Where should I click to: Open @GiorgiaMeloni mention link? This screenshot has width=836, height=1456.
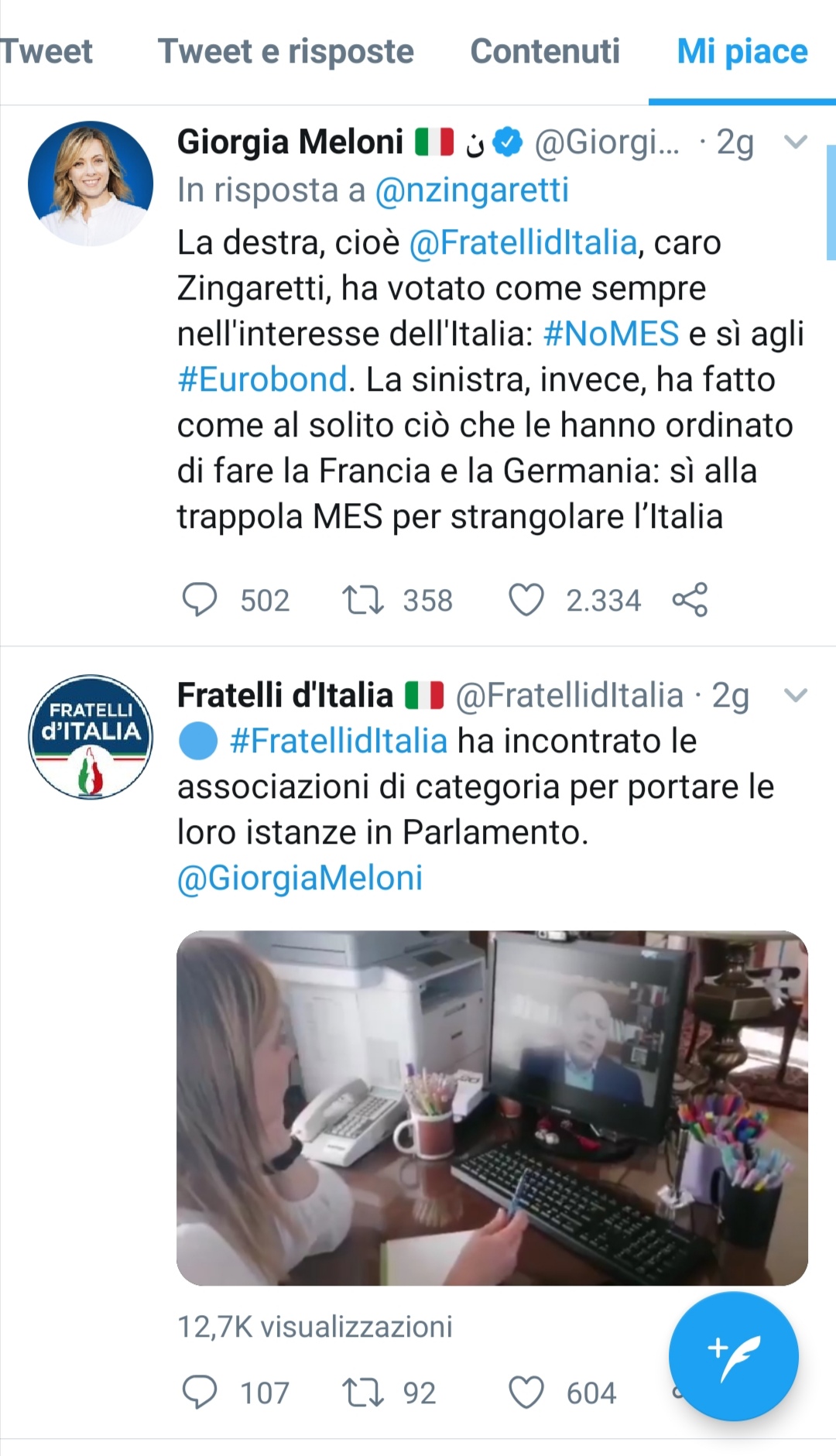click(x=300, y=879)
